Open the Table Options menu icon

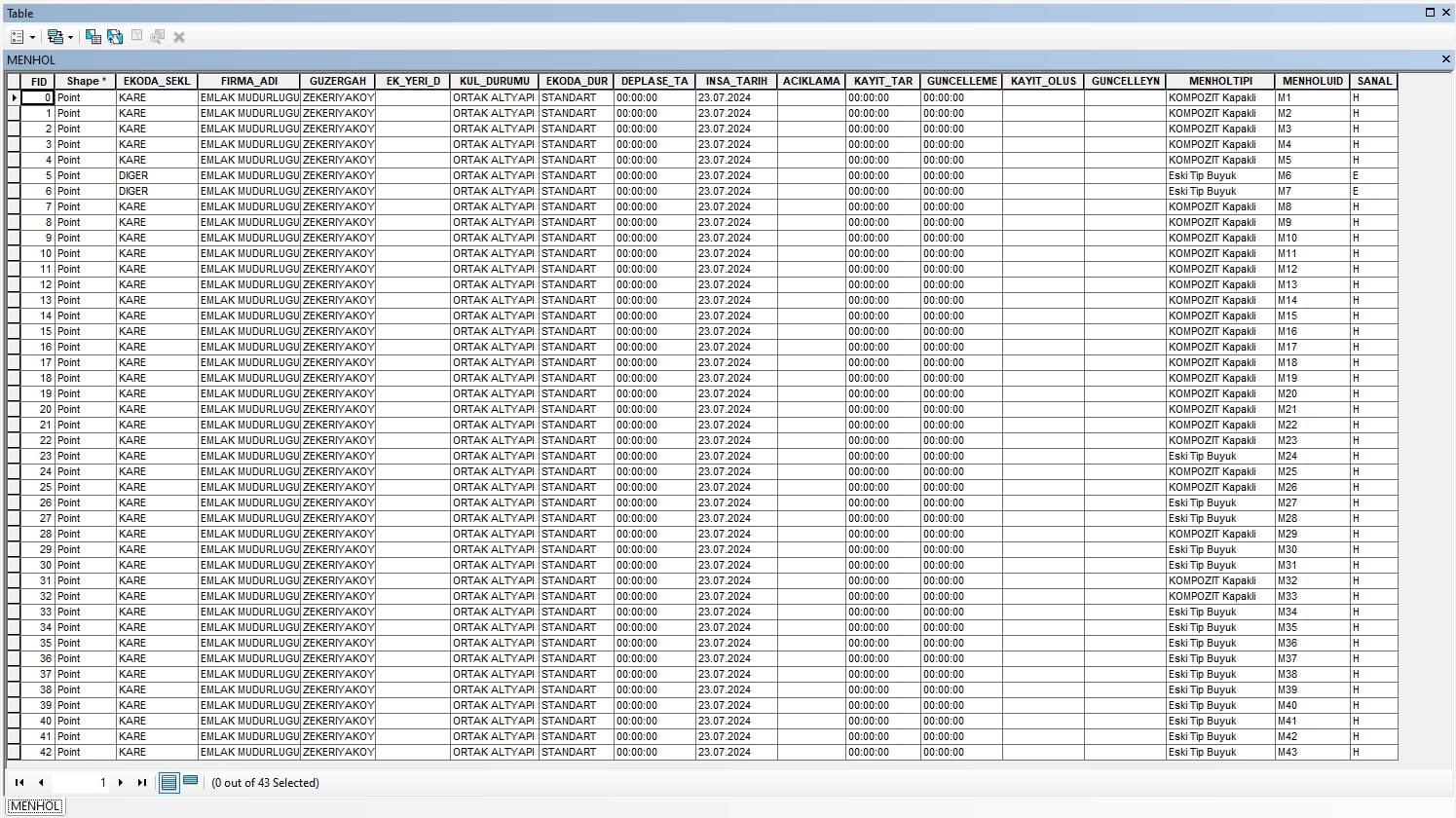17,37
